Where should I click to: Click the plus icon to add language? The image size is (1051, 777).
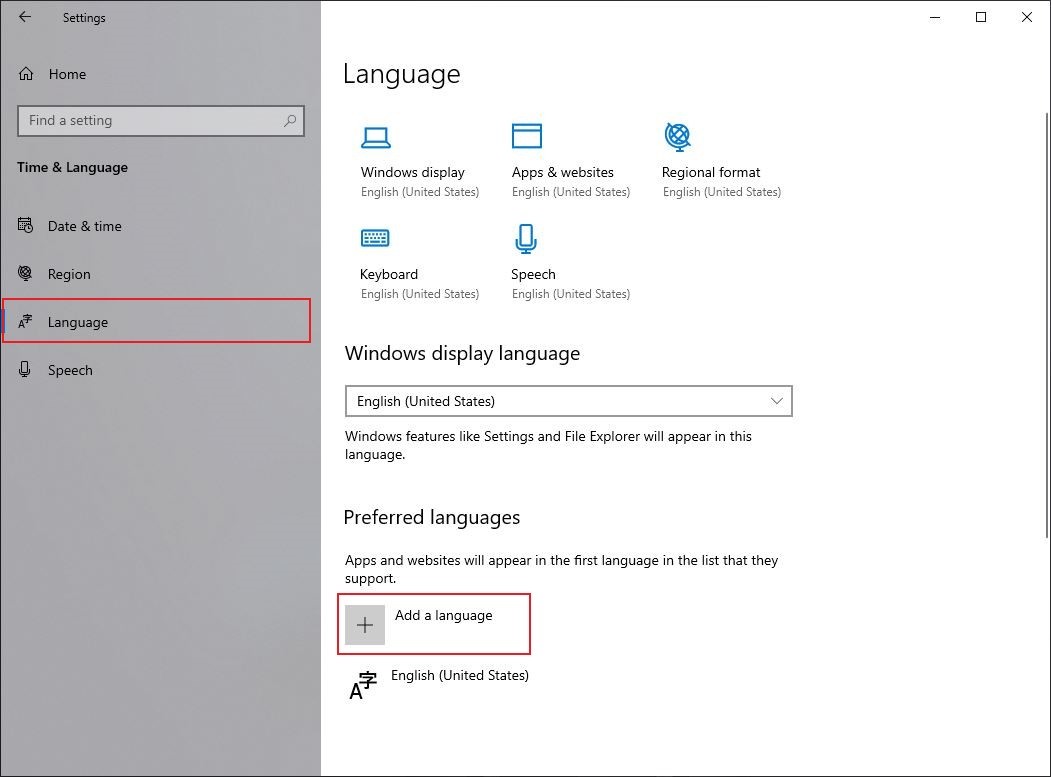coord(365,625)
